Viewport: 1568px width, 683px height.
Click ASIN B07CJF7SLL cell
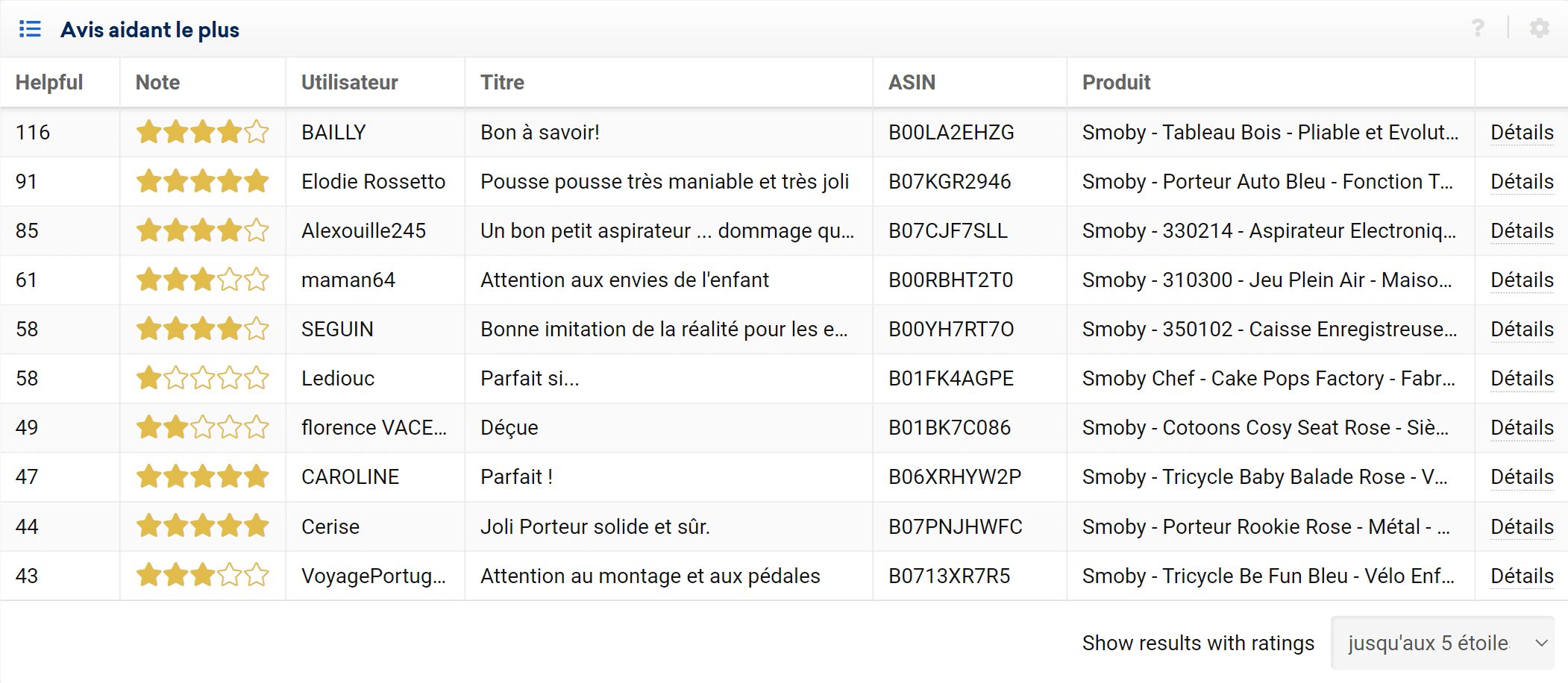pos(947,230)
